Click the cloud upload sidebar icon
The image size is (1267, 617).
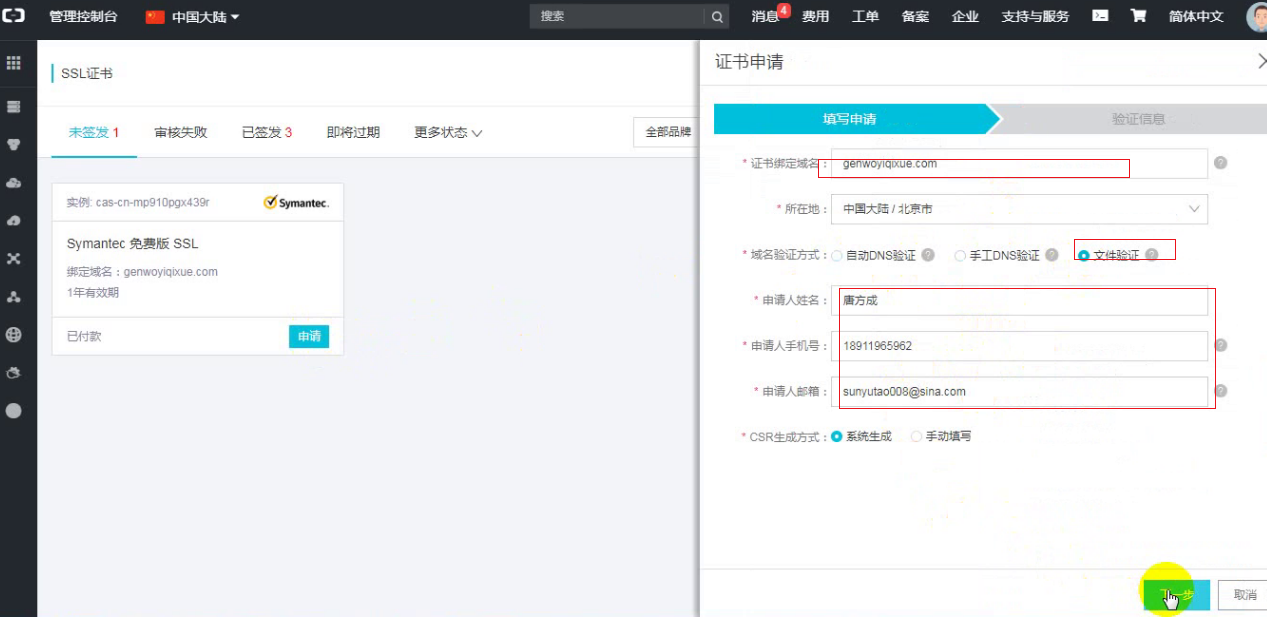[x=14, y=220]
